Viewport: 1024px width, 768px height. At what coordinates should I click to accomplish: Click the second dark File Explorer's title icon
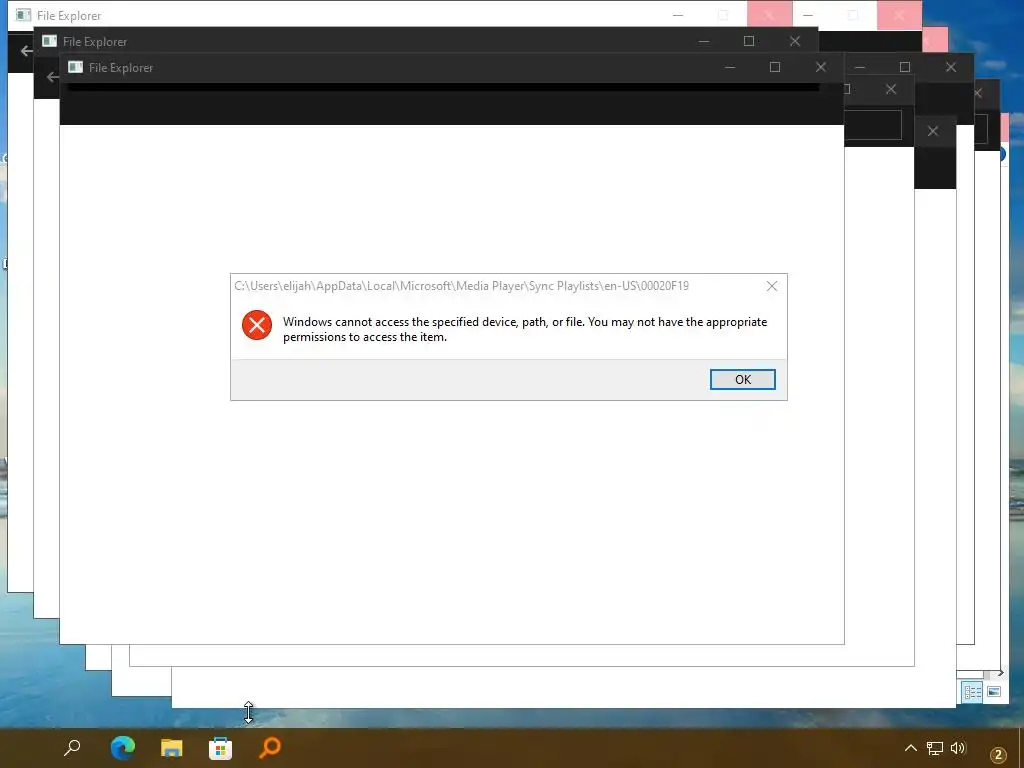click(49, 41)
